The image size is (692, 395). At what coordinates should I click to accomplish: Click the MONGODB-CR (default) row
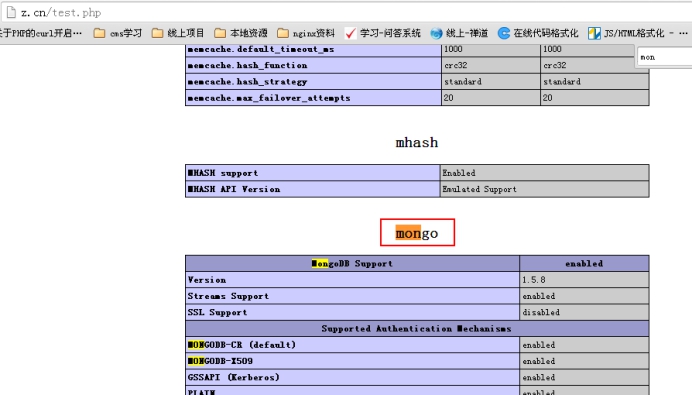coord(417,345)
